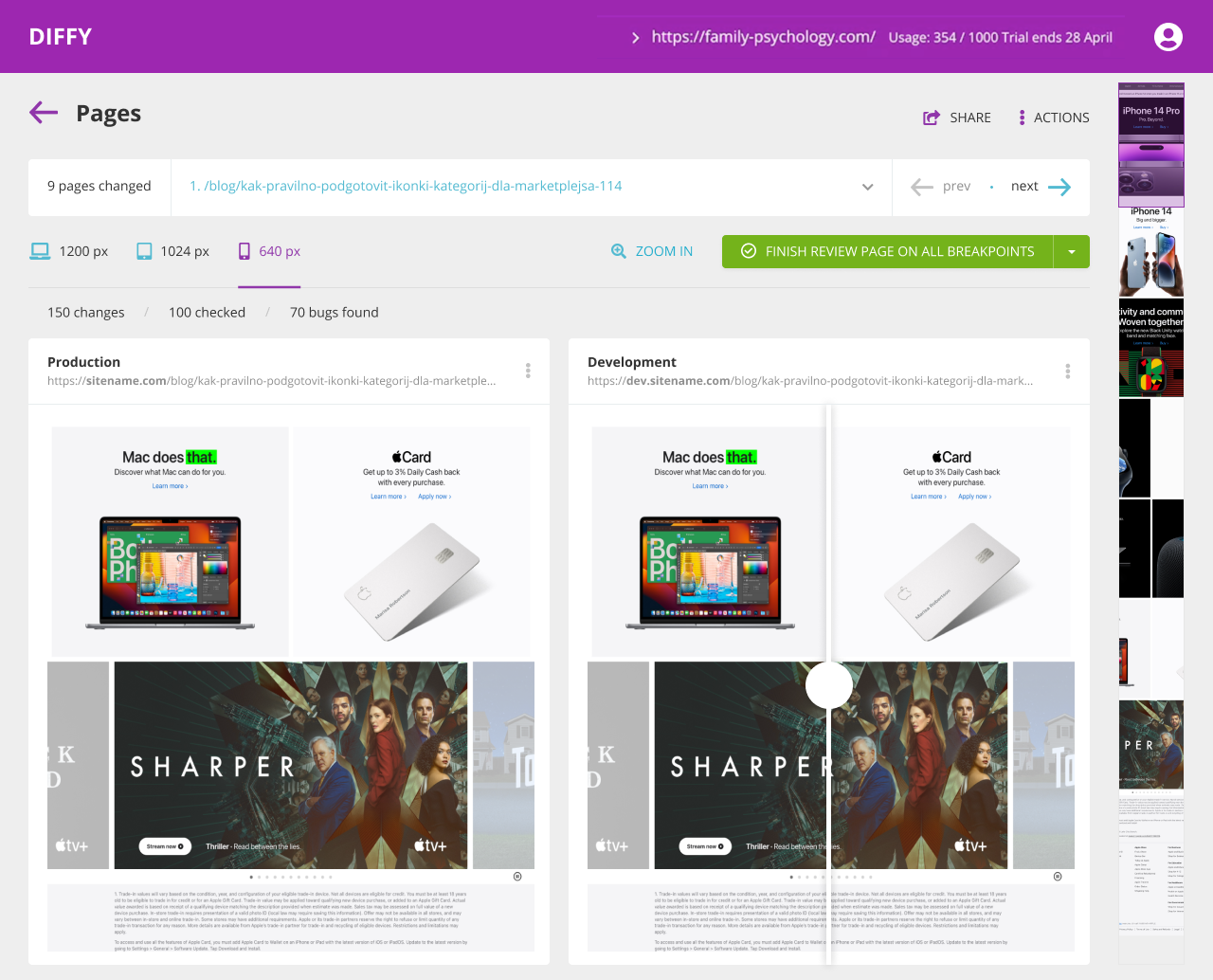This screenshot has width=1213, height=980.
Task: Click Finish Review Page on All Breakpoints
Action: (887, 252)
